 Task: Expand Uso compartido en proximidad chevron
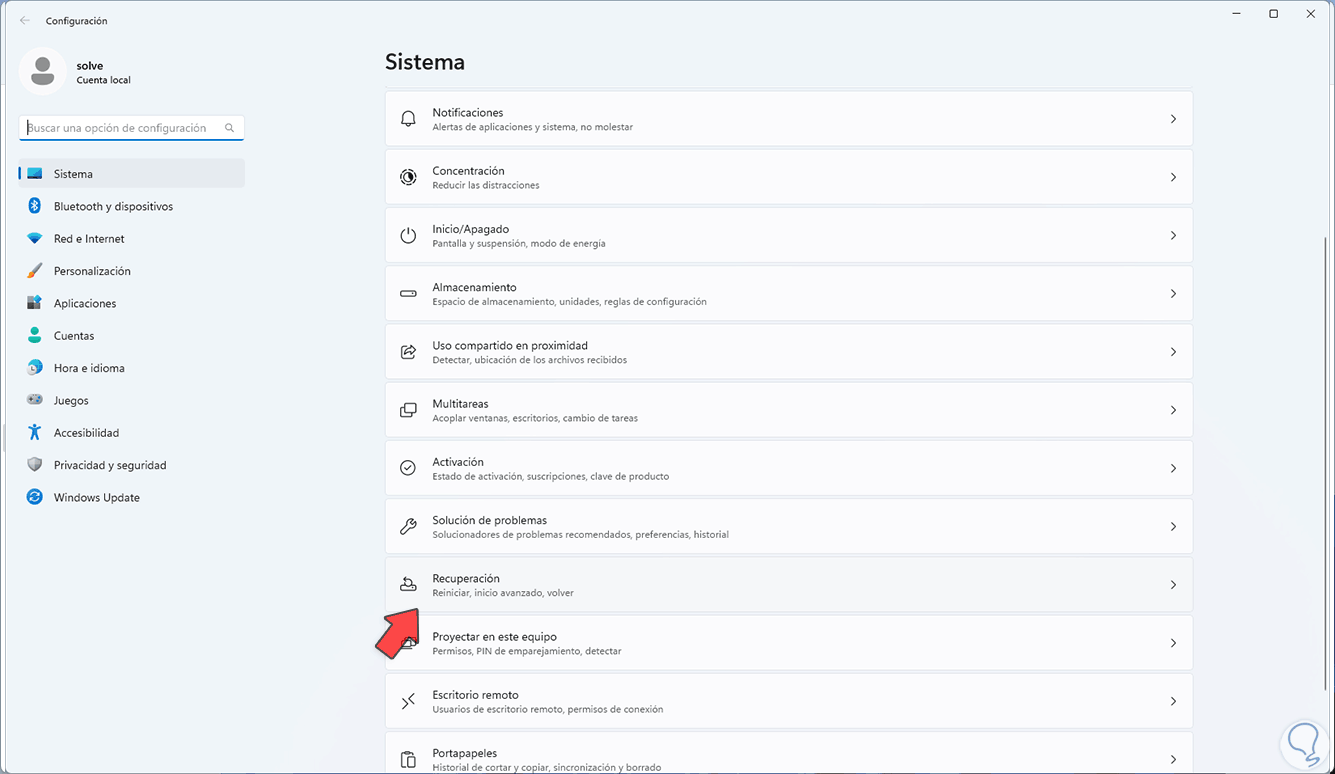[x=1173, y=352]
